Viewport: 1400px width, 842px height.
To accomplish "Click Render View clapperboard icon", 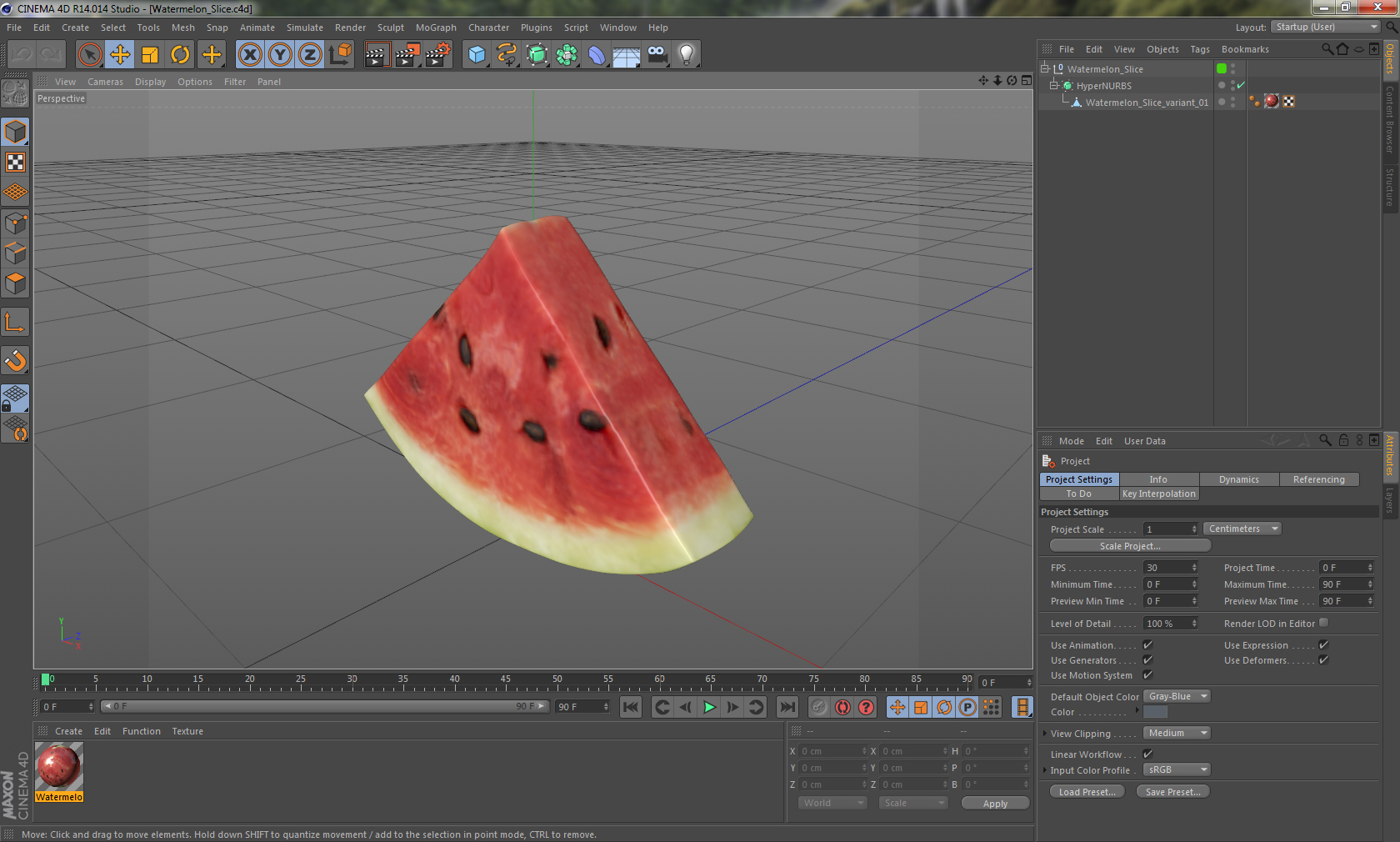I will [x=377, y=55].
